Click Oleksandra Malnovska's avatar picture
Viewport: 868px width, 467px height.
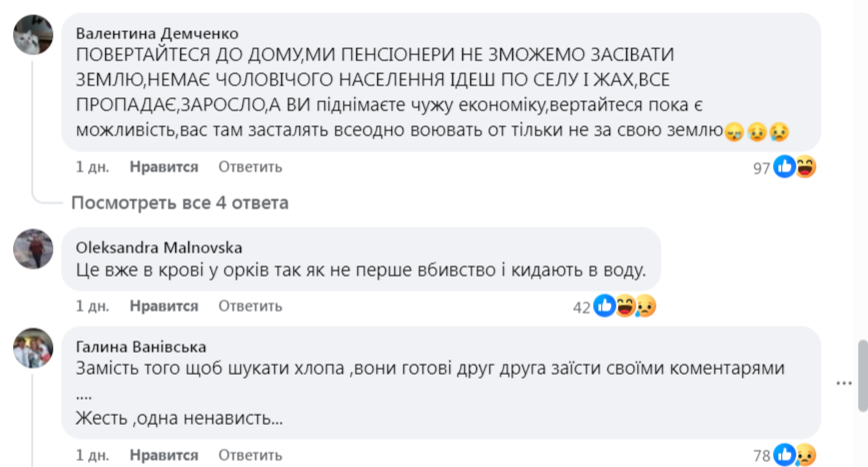point(32,249)
